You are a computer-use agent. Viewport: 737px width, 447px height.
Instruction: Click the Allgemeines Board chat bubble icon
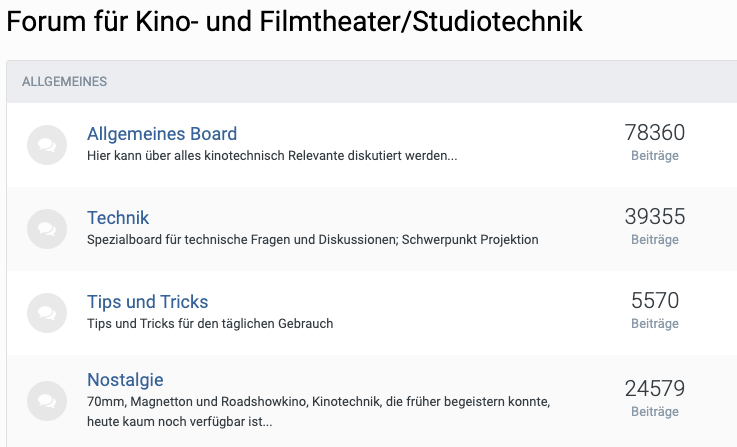click(x=47, y=145)
